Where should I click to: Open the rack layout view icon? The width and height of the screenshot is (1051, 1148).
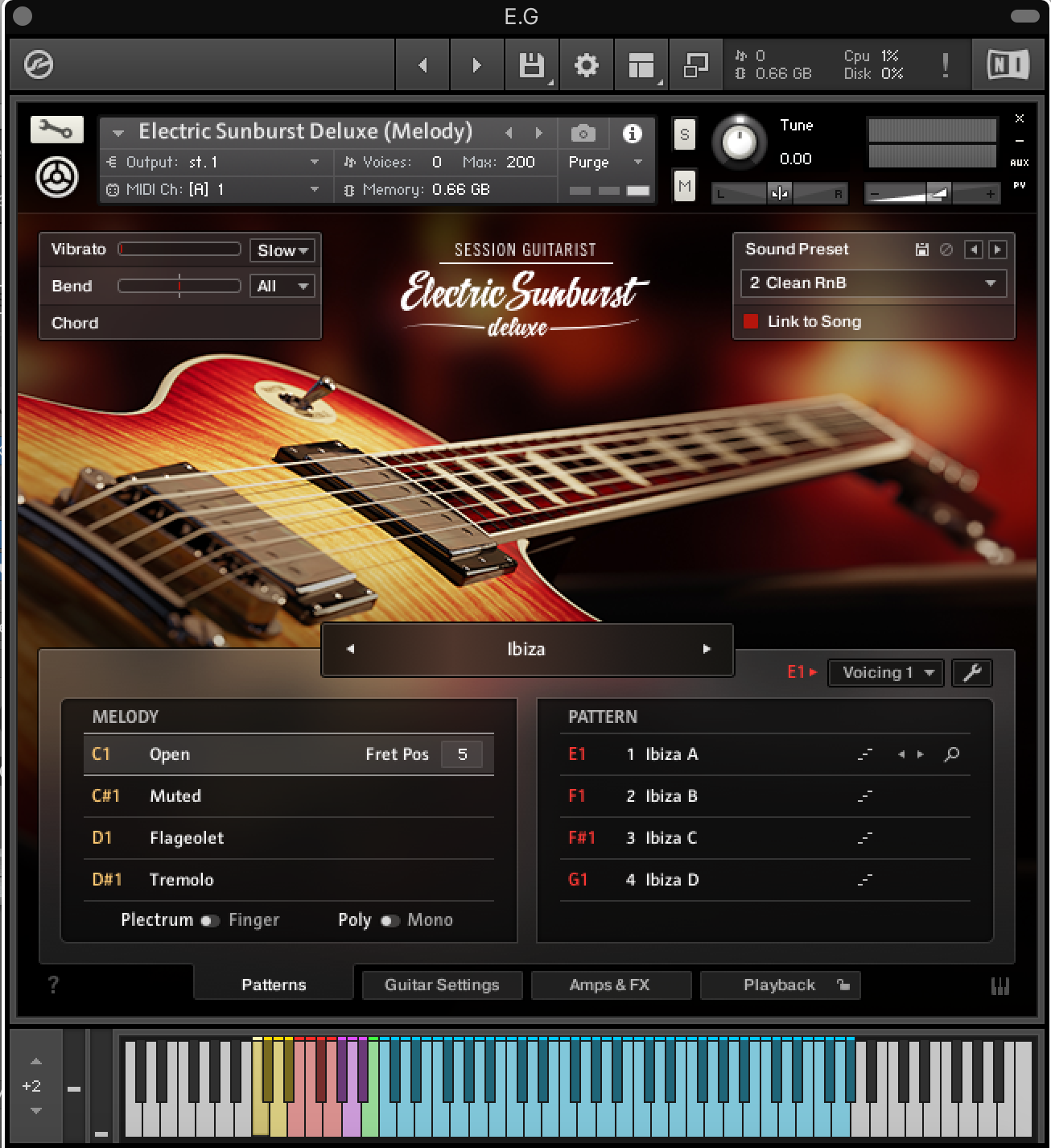641,64
